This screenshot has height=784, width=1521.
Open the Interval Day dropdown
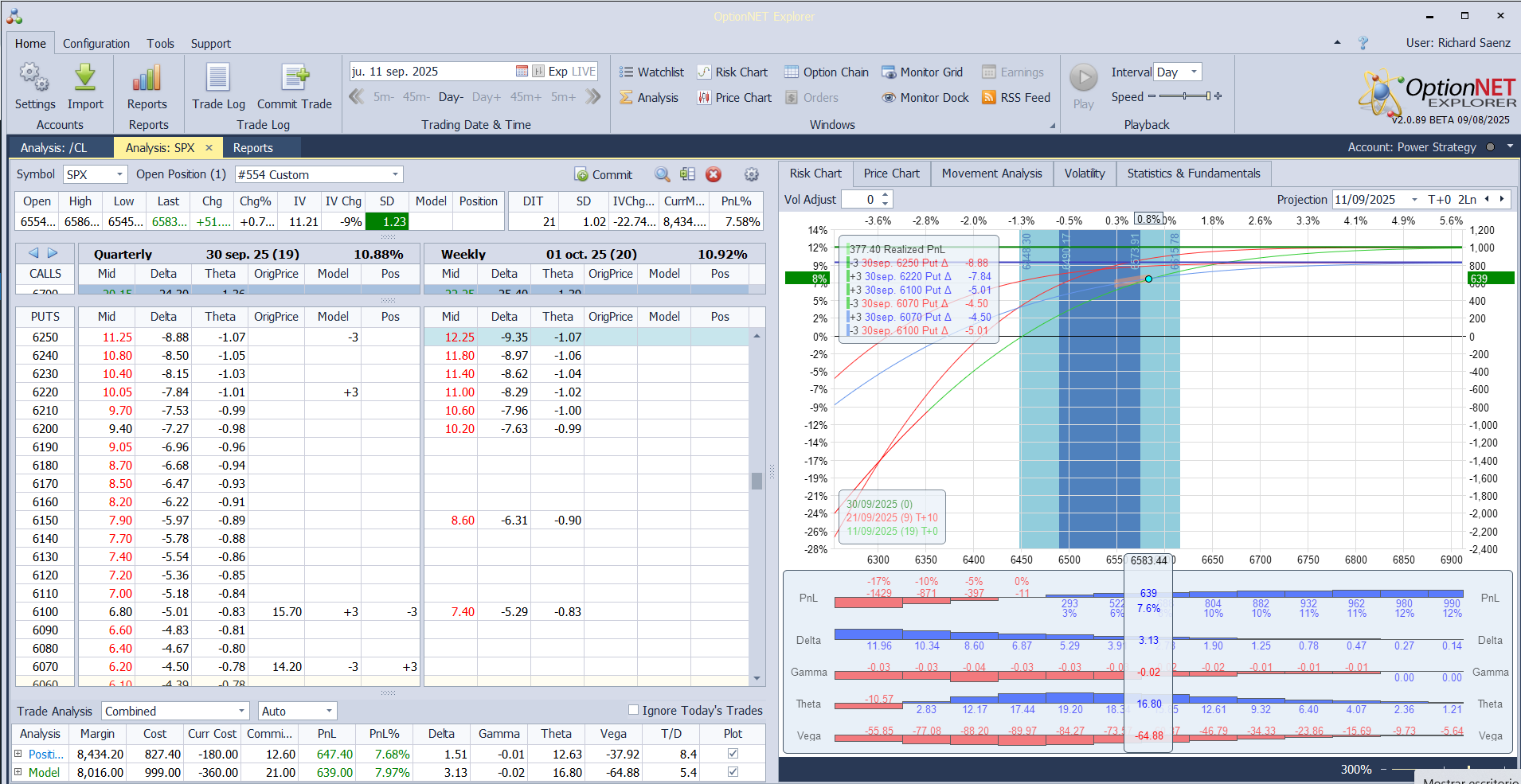point(1194,72)
